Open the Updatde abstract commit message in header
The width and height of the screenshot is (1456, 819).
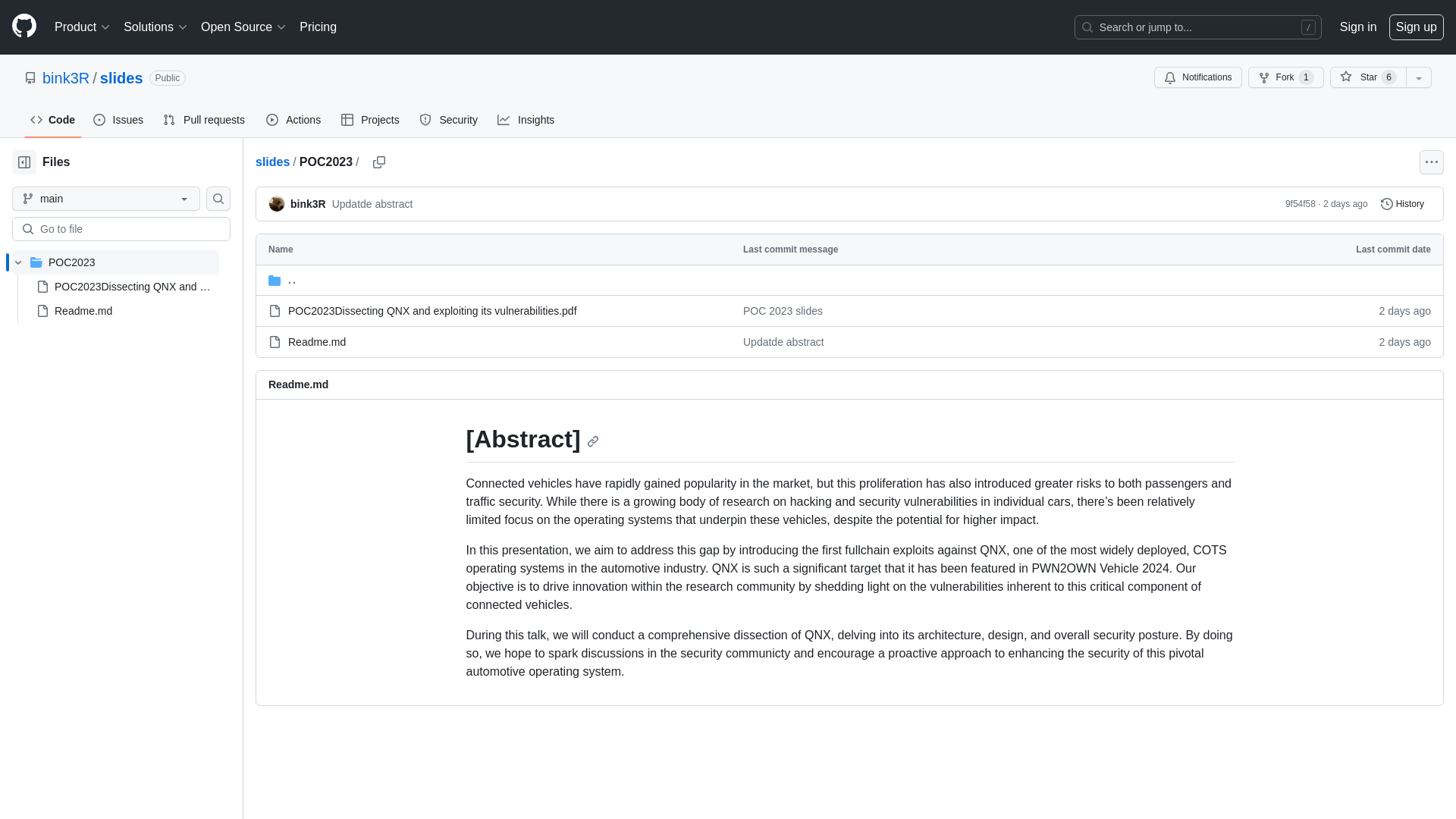[x=372, y=204]
